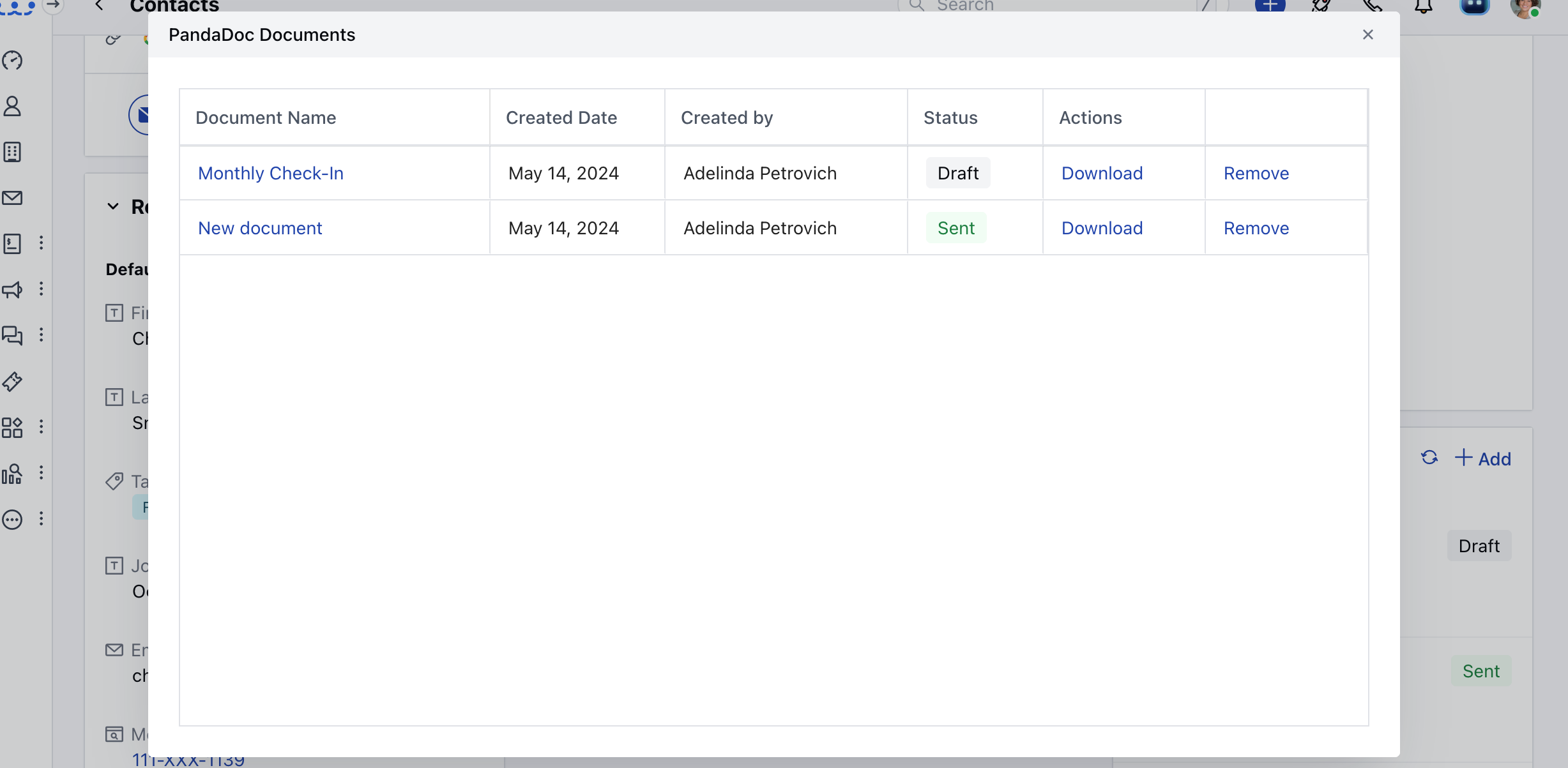This screenshot has width=1568, height=768.
Task: Click the Add button in the background panel
Action: click(1483, 458)
